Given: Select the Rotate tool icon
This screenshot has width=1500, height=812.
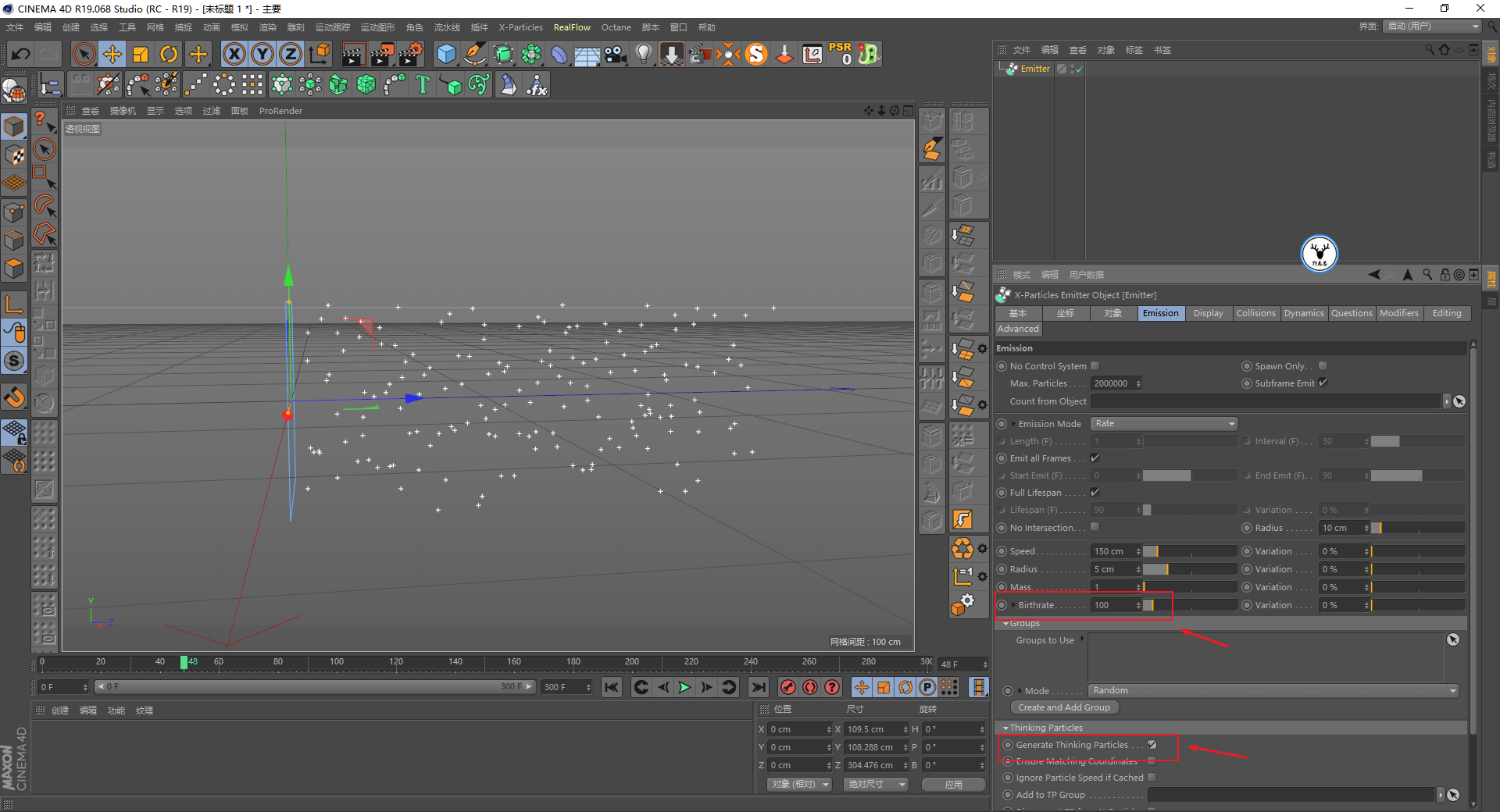Looking at the screenshot, I should [169, 54].
